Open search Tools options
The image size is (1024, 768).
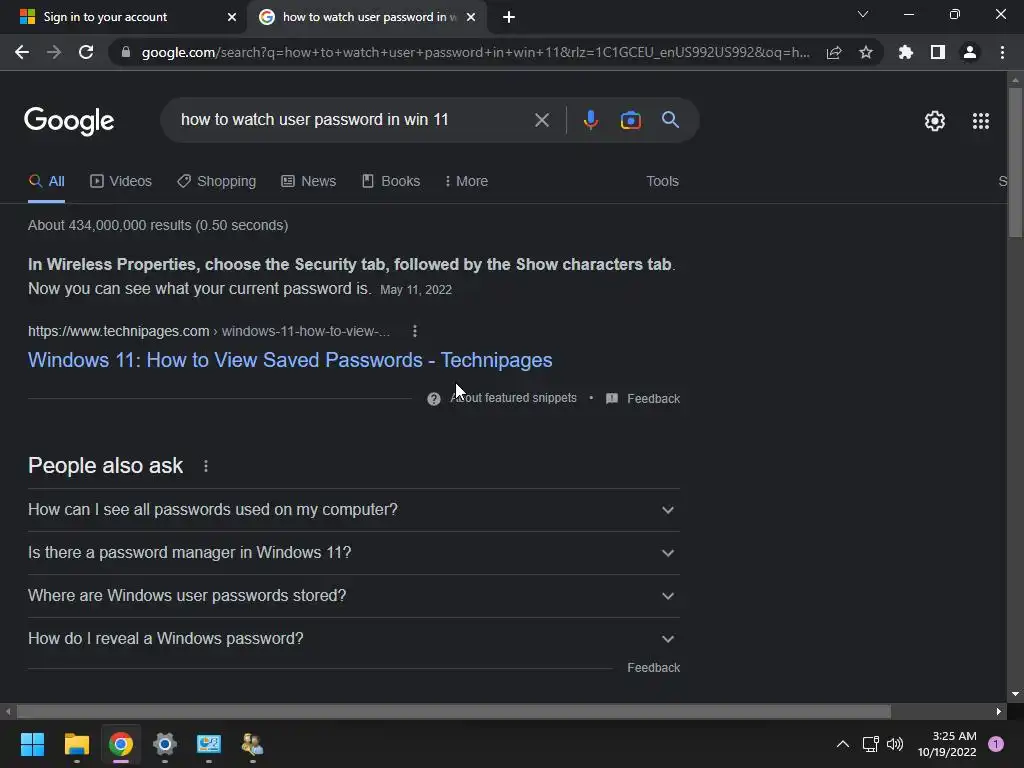pyautogui.click(x=662, y=182)
